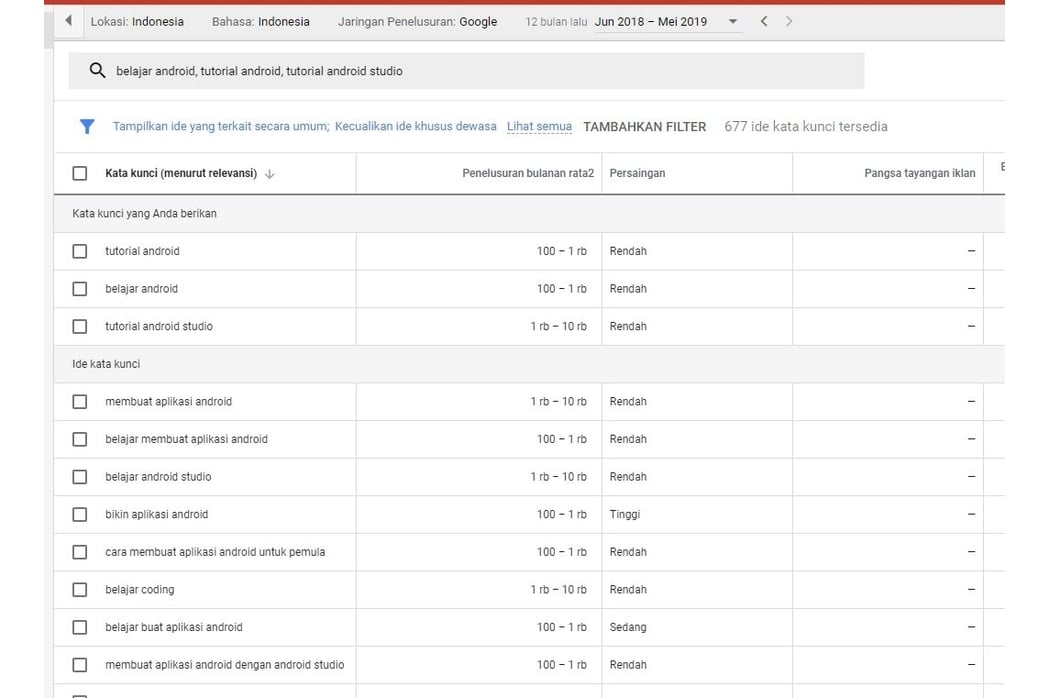Check membuat aplikasi android dengan android studio checkbox
Screen dimensions: 1048x698
pos(80,665)
